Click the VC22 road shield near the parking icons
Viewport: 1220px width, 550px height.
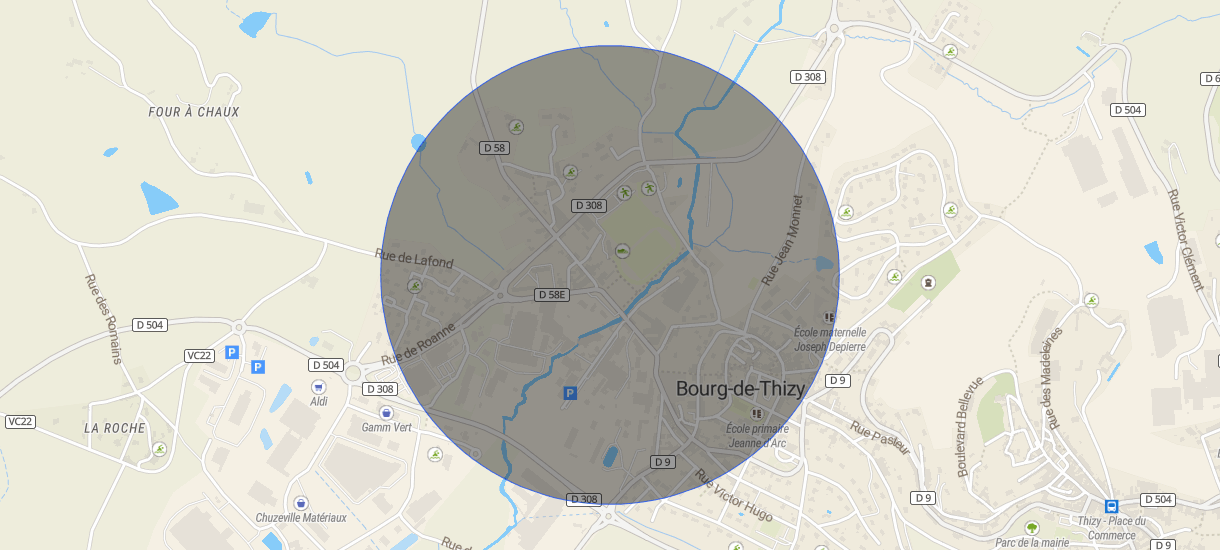pyautogui.click(x=199, y=355)
